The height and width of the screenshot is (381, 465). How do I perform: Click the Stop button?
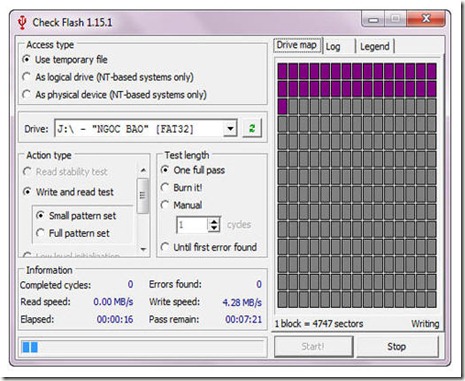pos(397,347)
